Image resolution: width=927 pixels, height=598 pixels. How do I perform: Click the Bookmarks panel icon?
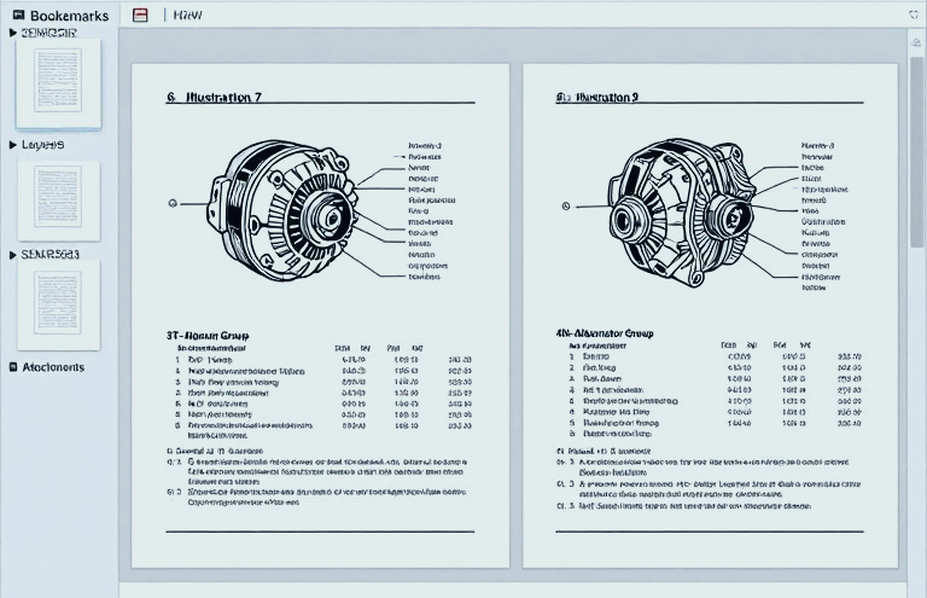19,15
